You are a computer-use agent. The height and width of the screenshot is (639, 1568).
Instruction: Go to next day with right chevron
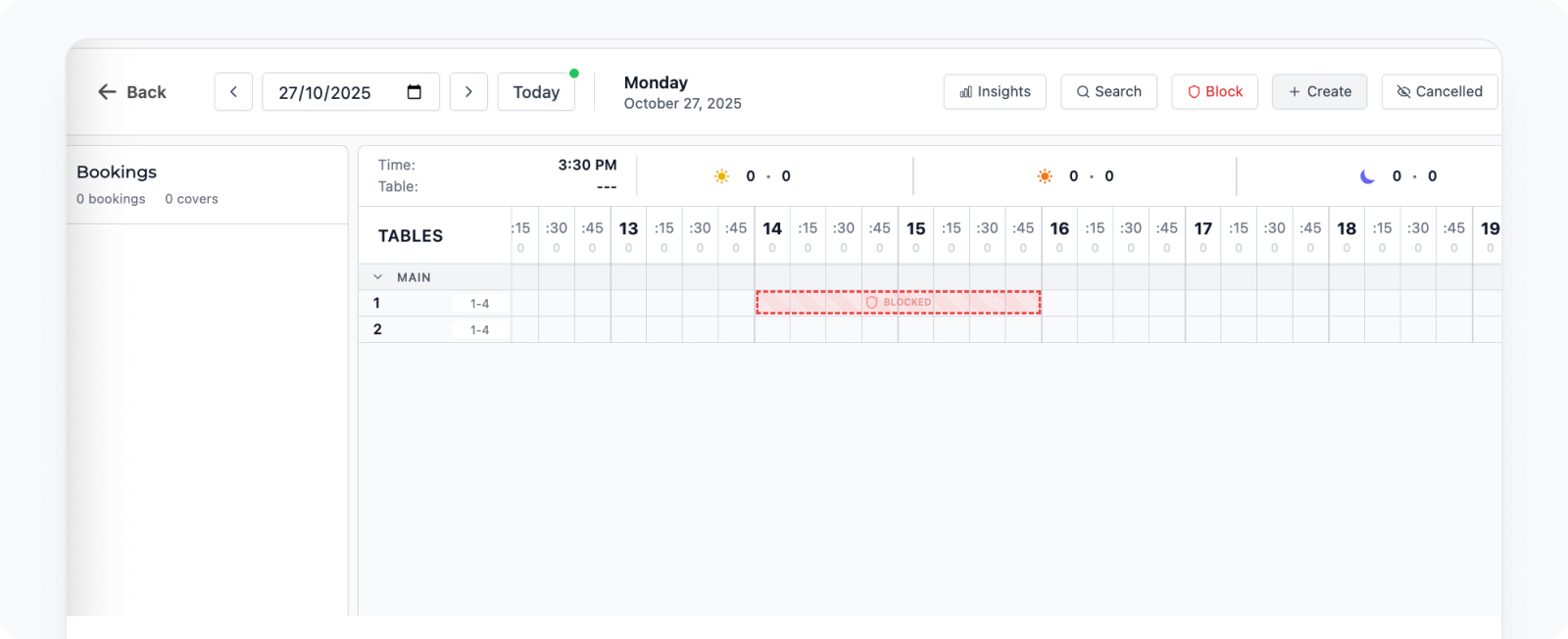(x=468, y=92)
